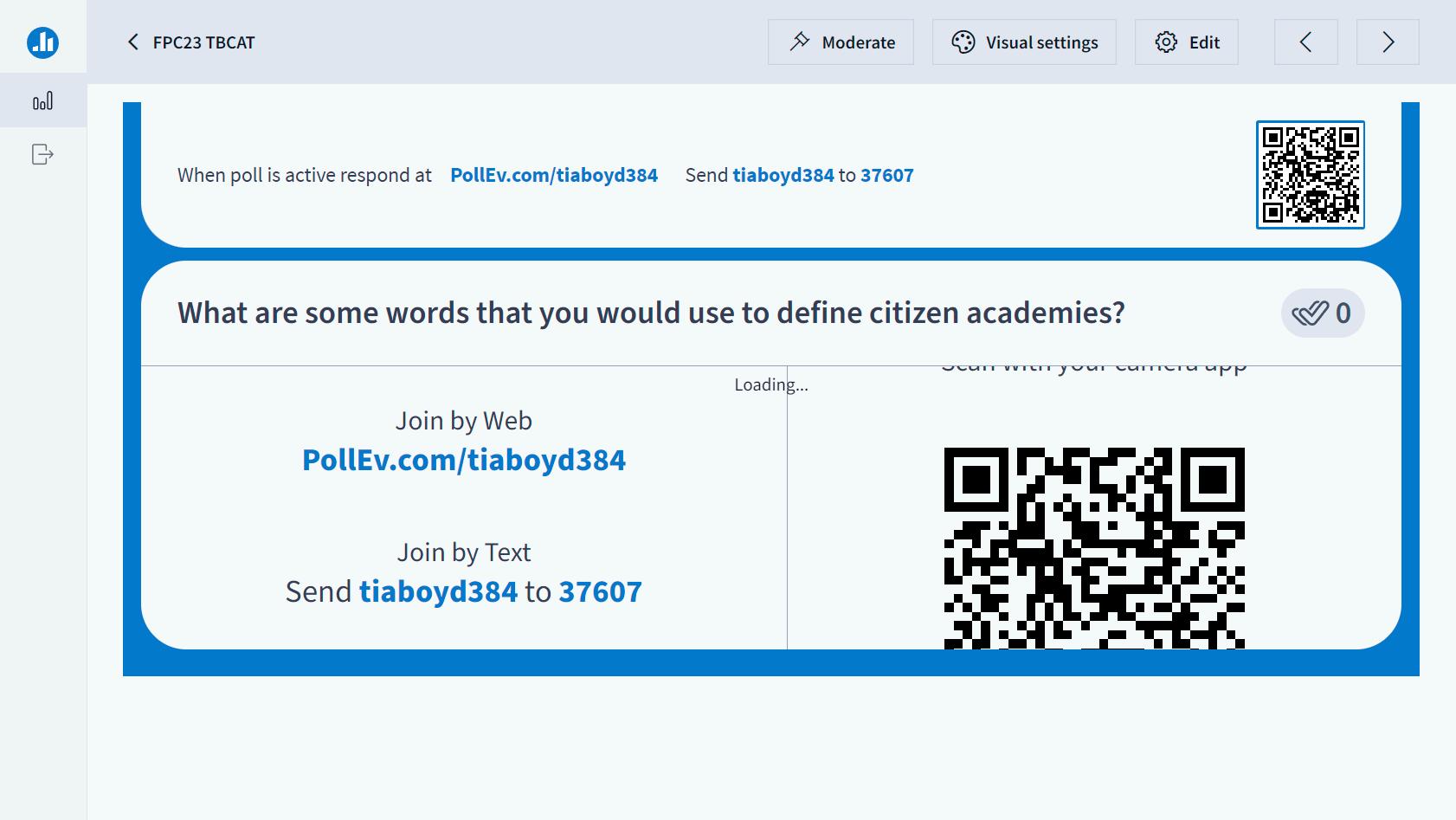Click the response count badge showing 0
The width and height of the screenshot is (1456, 820).
click(x=1323, y=313)
